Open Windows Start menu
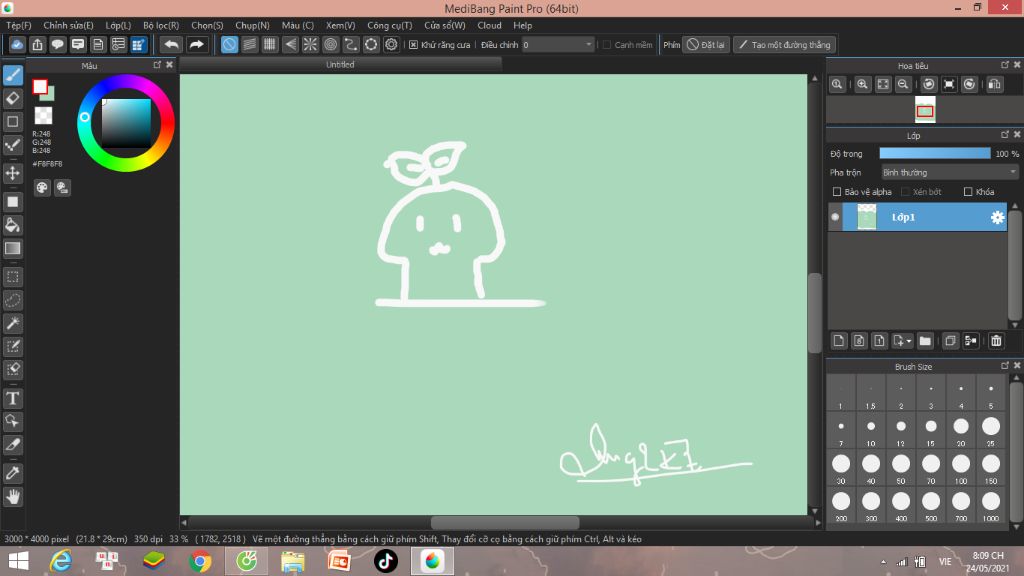The height and width of the screenshot is (576, 1024). (18, 561)
